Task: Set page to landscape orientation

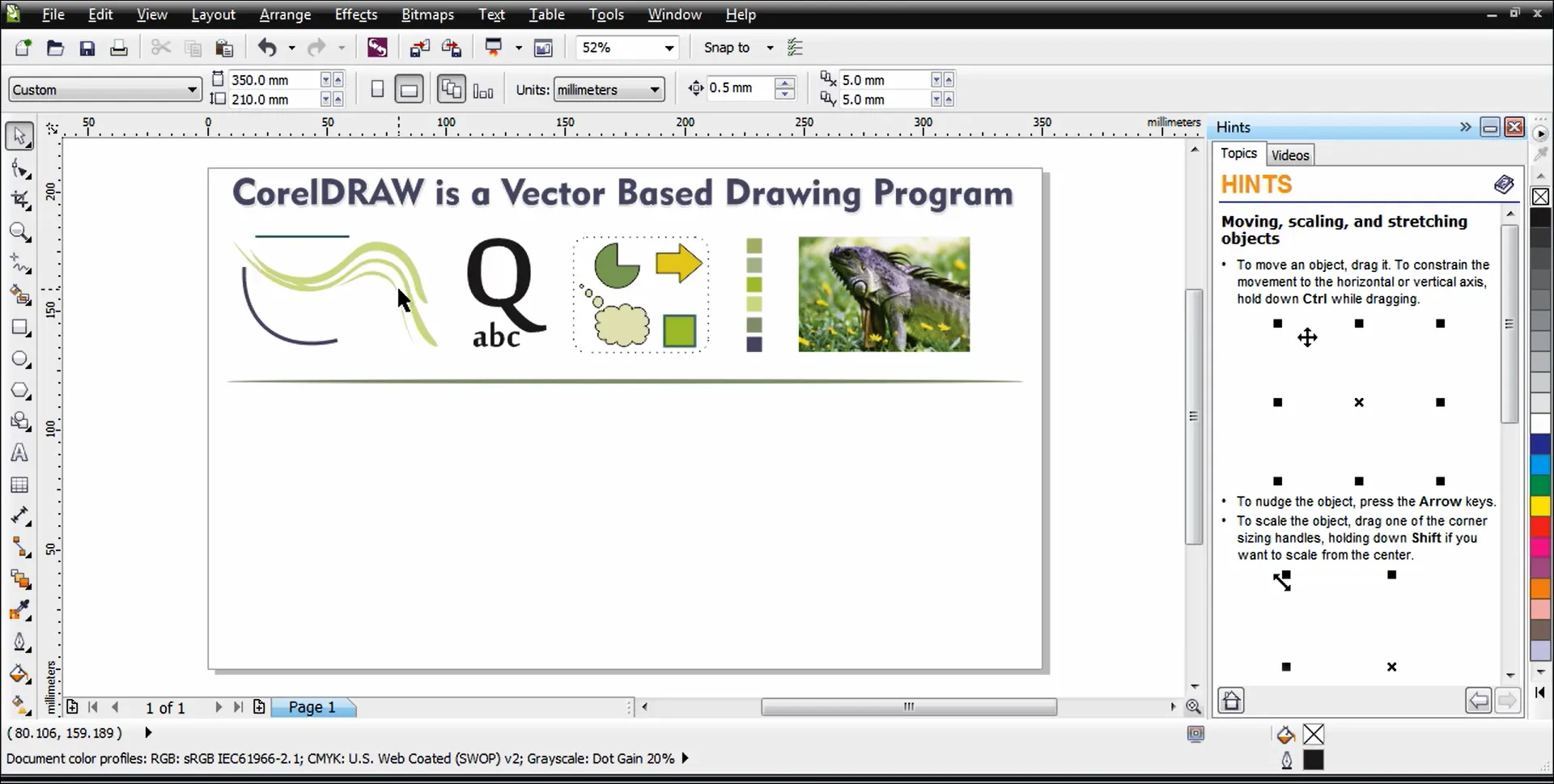Action: click(x=409, y=89)
